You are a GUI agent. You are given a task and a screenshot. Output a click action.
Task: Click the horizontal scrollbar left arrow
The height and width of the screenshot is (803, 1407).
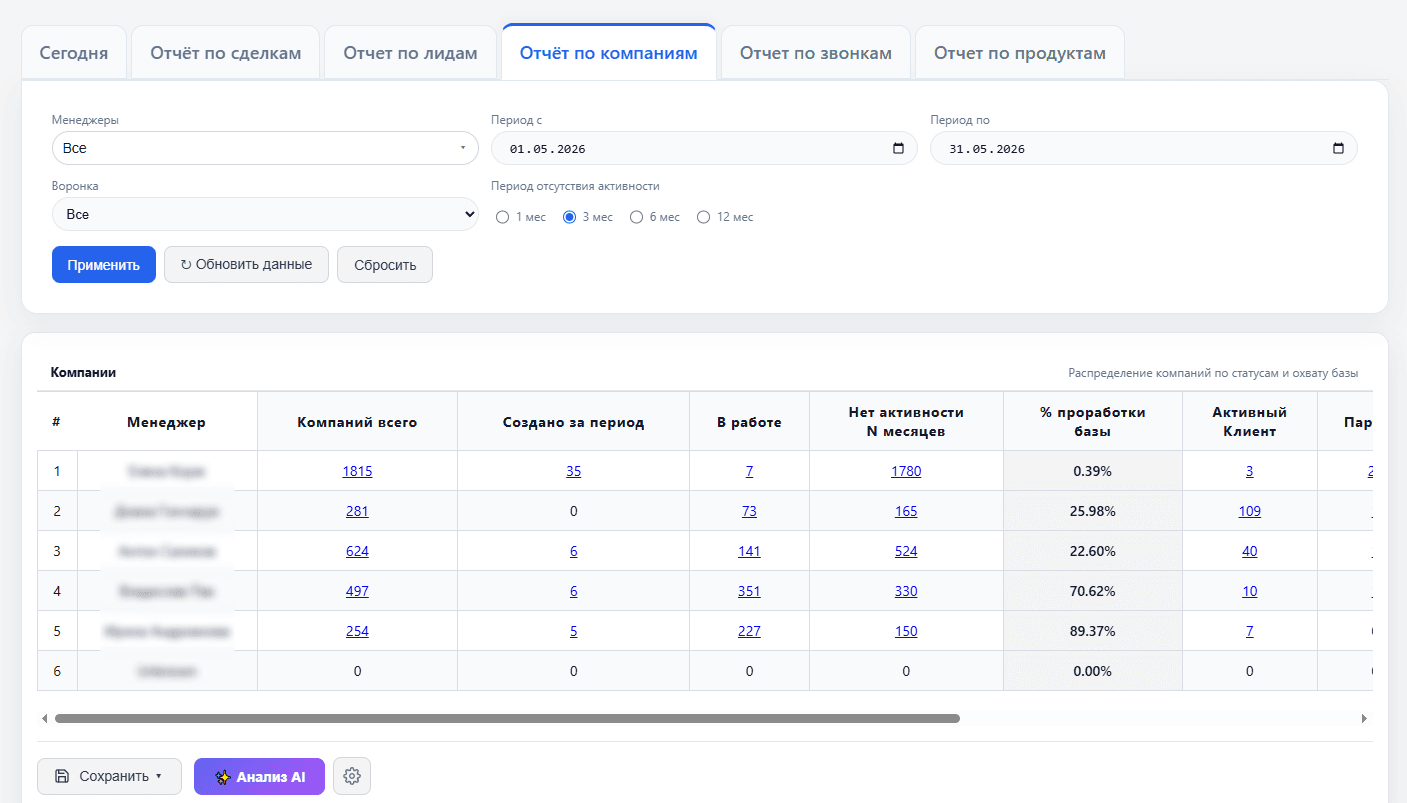tap(45, 718)
